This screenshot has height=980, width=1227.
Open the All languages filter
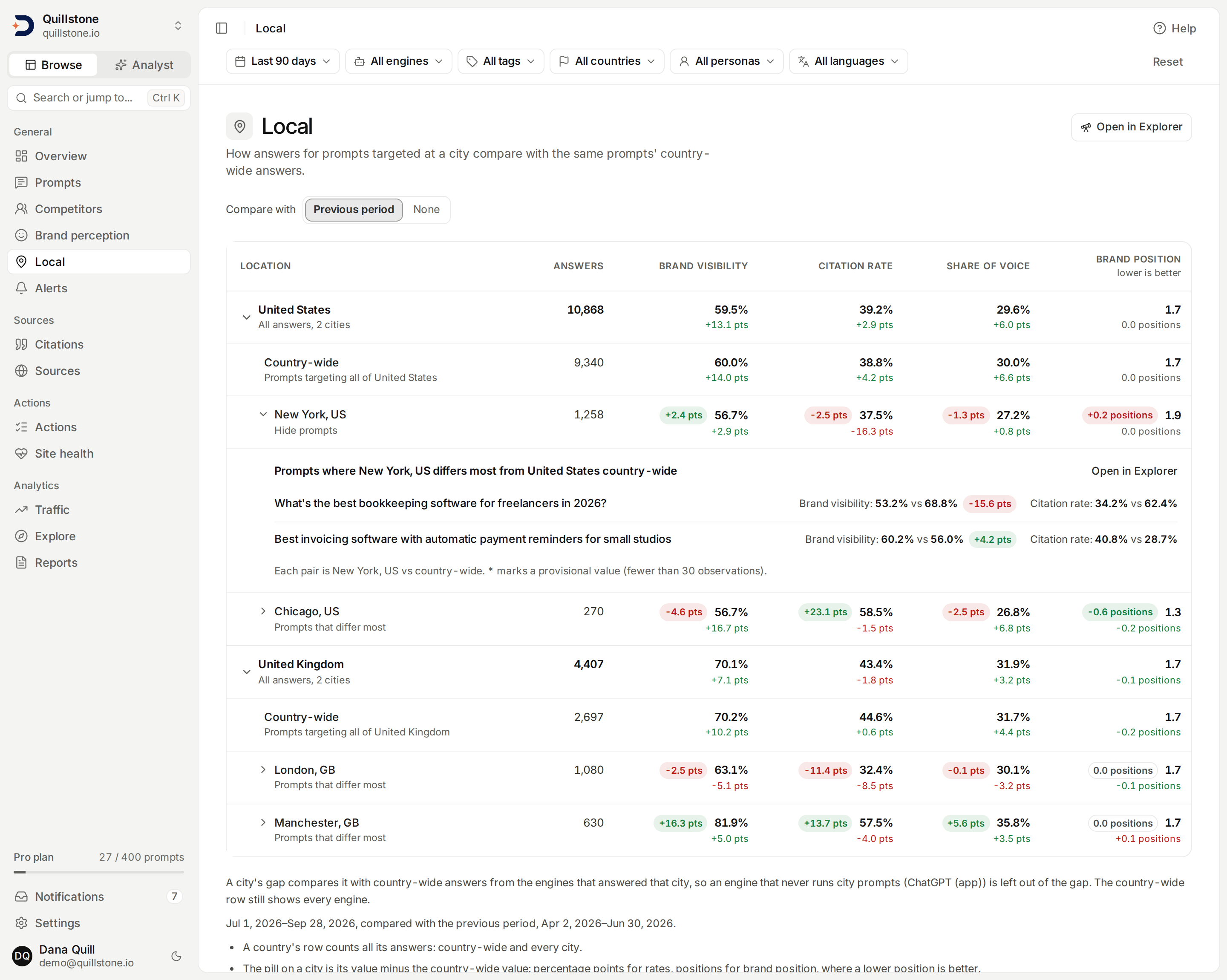848,61
